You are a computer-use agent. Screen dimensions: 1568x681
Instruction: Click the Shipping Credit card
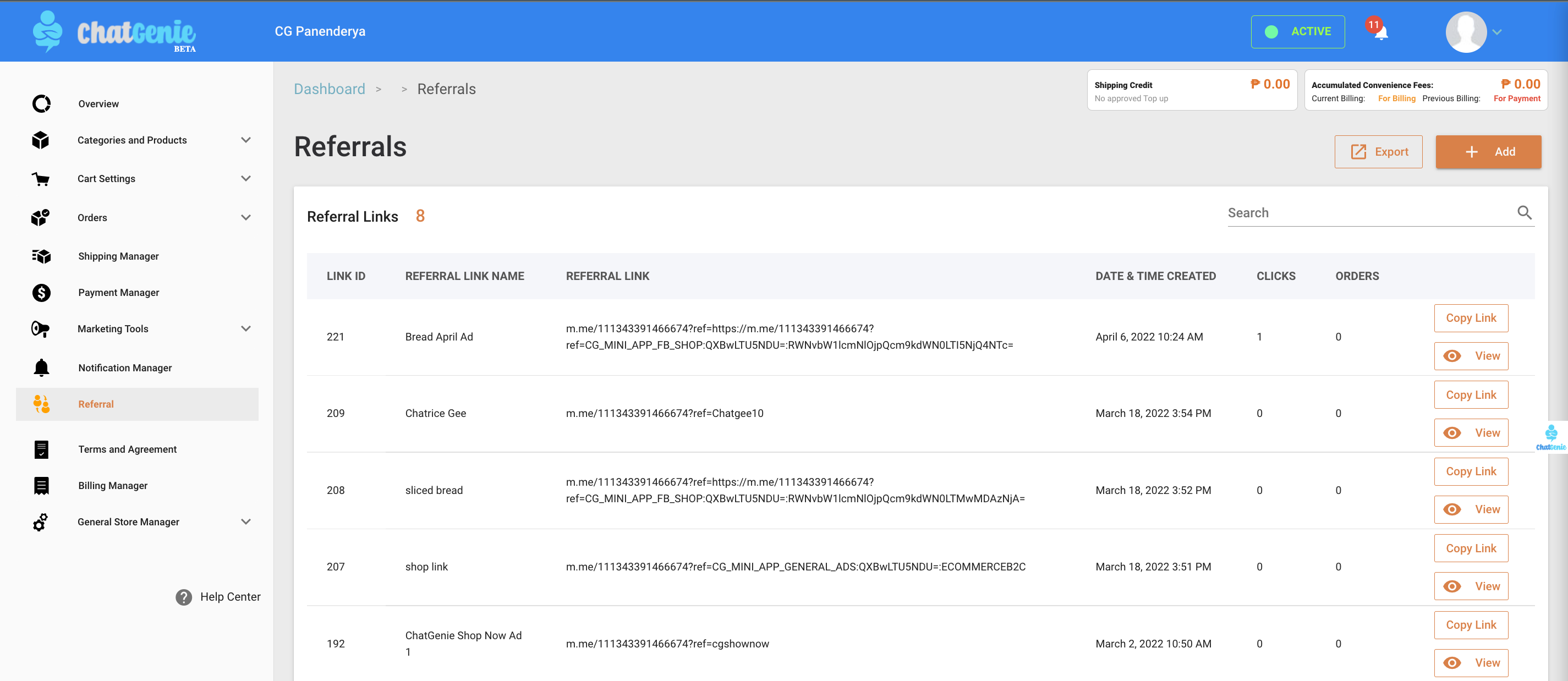(1192, 90)
